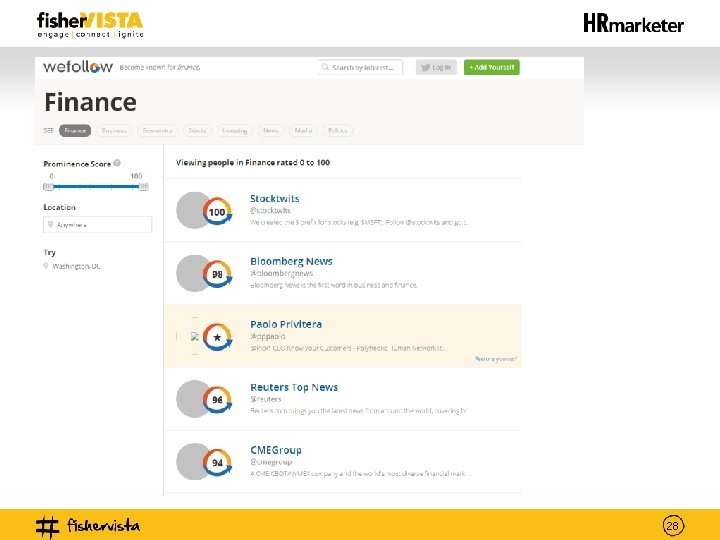
Task: Open CMEGroup profile avatar
Action: [x=193, y=461]
